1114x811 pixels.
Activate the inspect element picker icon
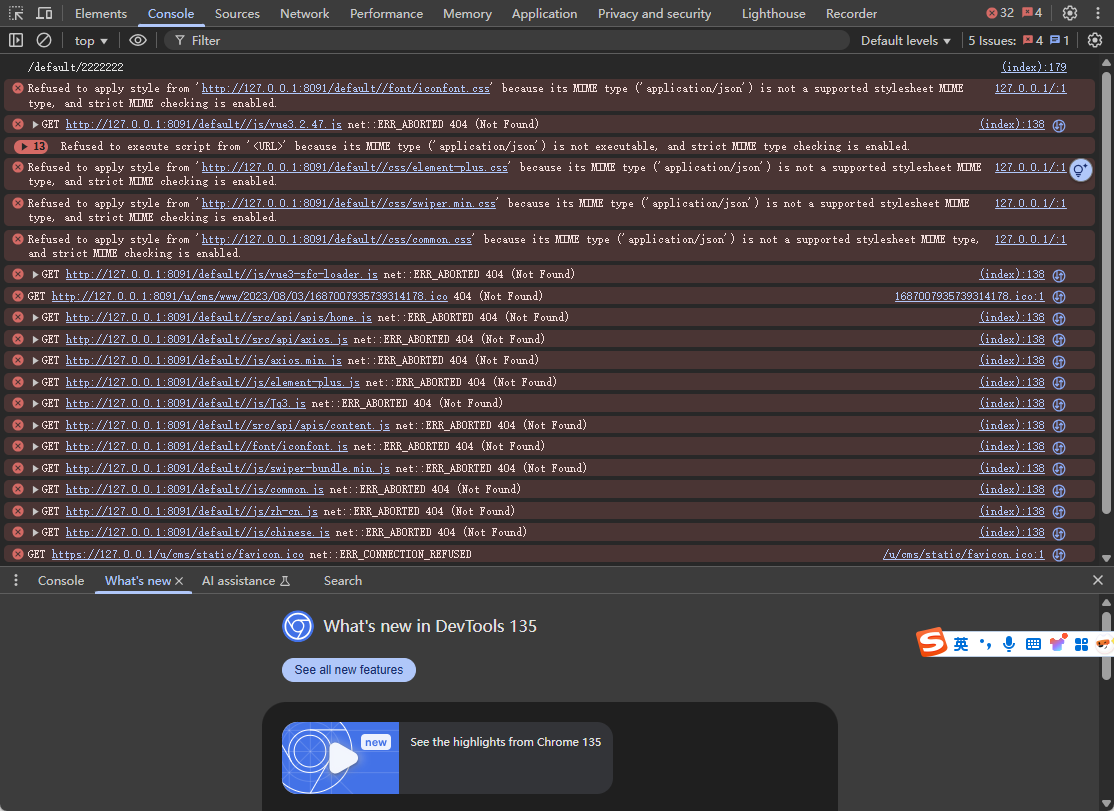[x=16, y=13]
